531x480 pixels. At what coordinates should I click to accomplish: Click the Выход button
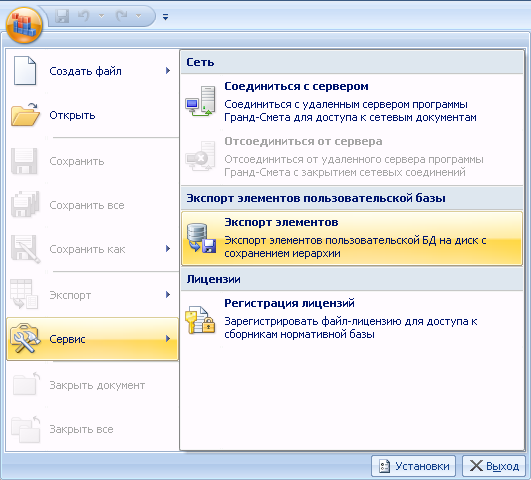pyautogui.click(x=494, y=466)
